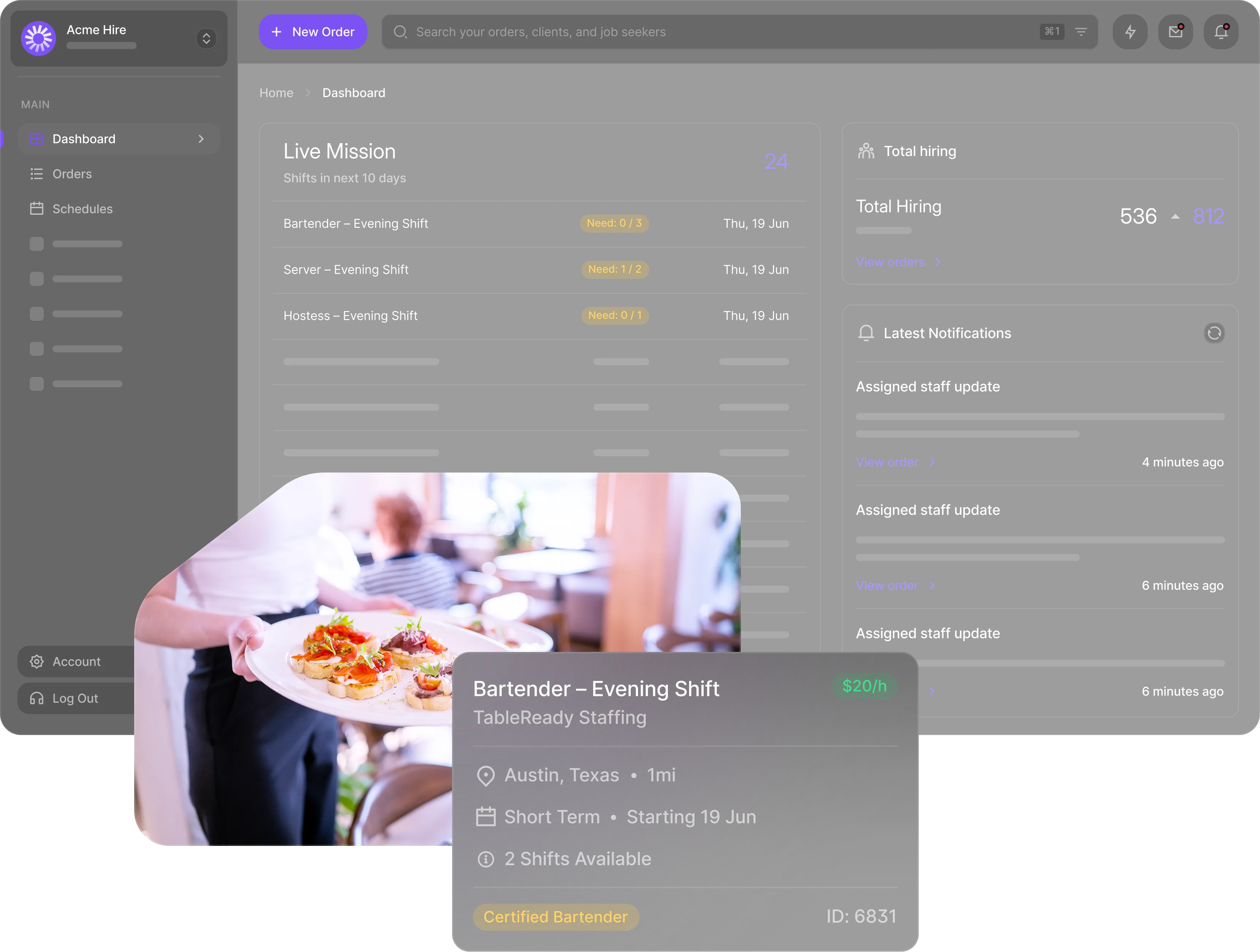Screen dimensions: 1260x952
Task: Open the mail inbox icon
Action: coord(1175,32)
